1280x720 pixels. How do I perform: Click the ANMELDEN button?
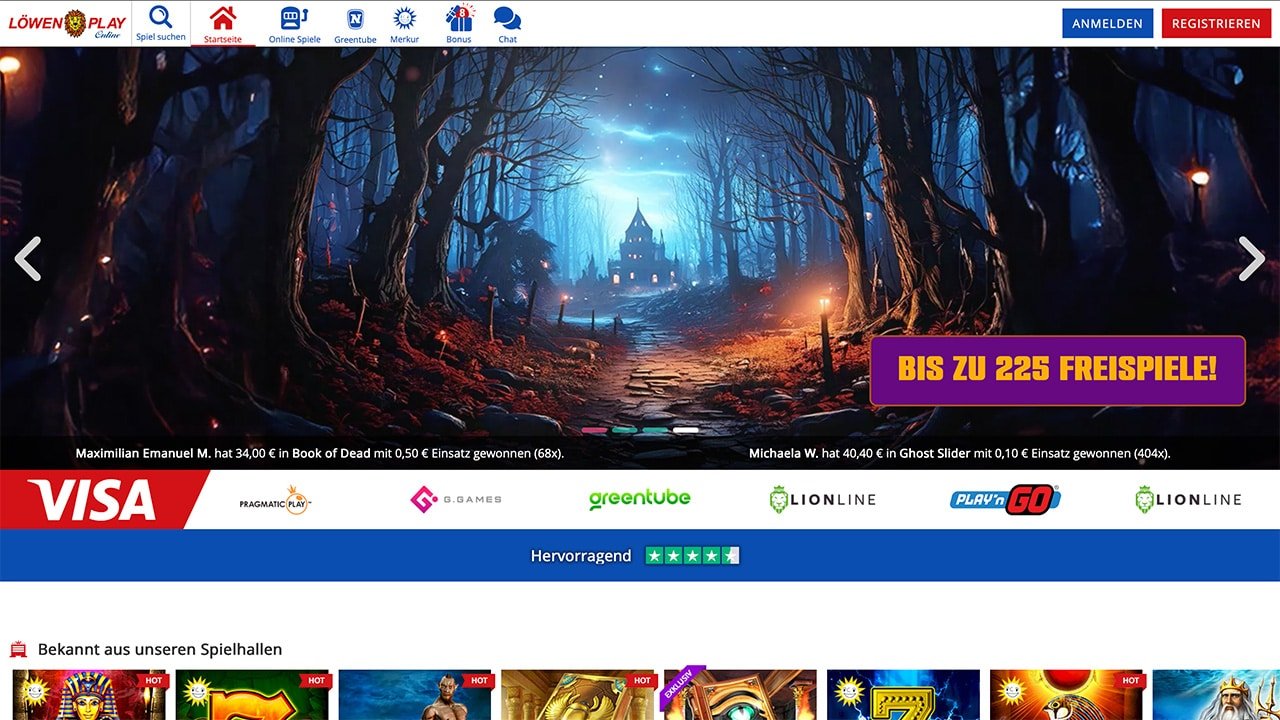tap(1107, 23)
